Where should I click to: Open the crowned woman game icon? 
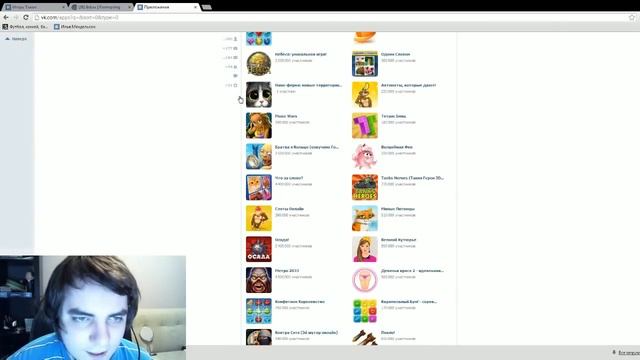(x=365, y=249)
